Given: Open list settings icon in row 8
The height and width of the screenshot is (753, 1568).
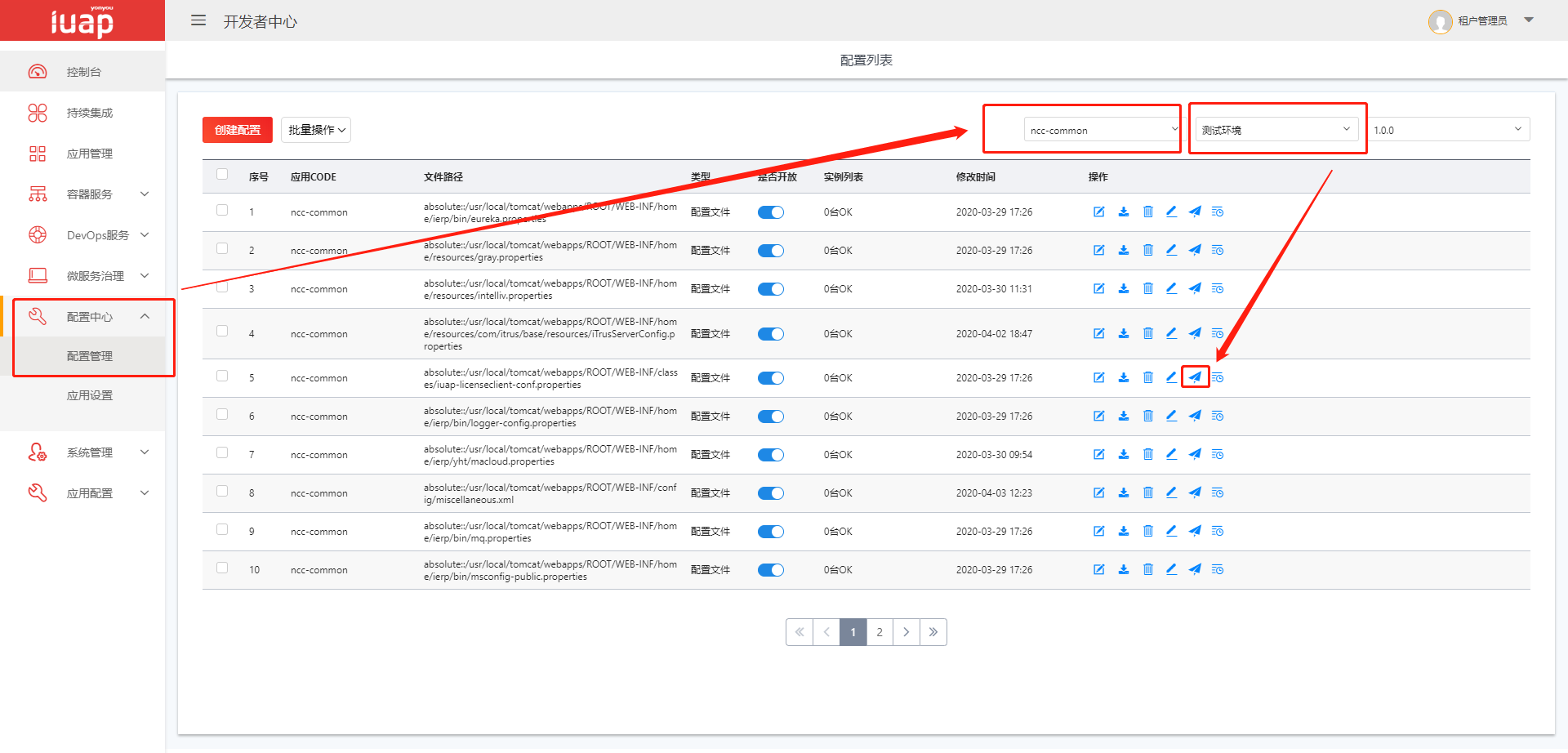Looking at the screenshot, I should (x=1218, y=492).
